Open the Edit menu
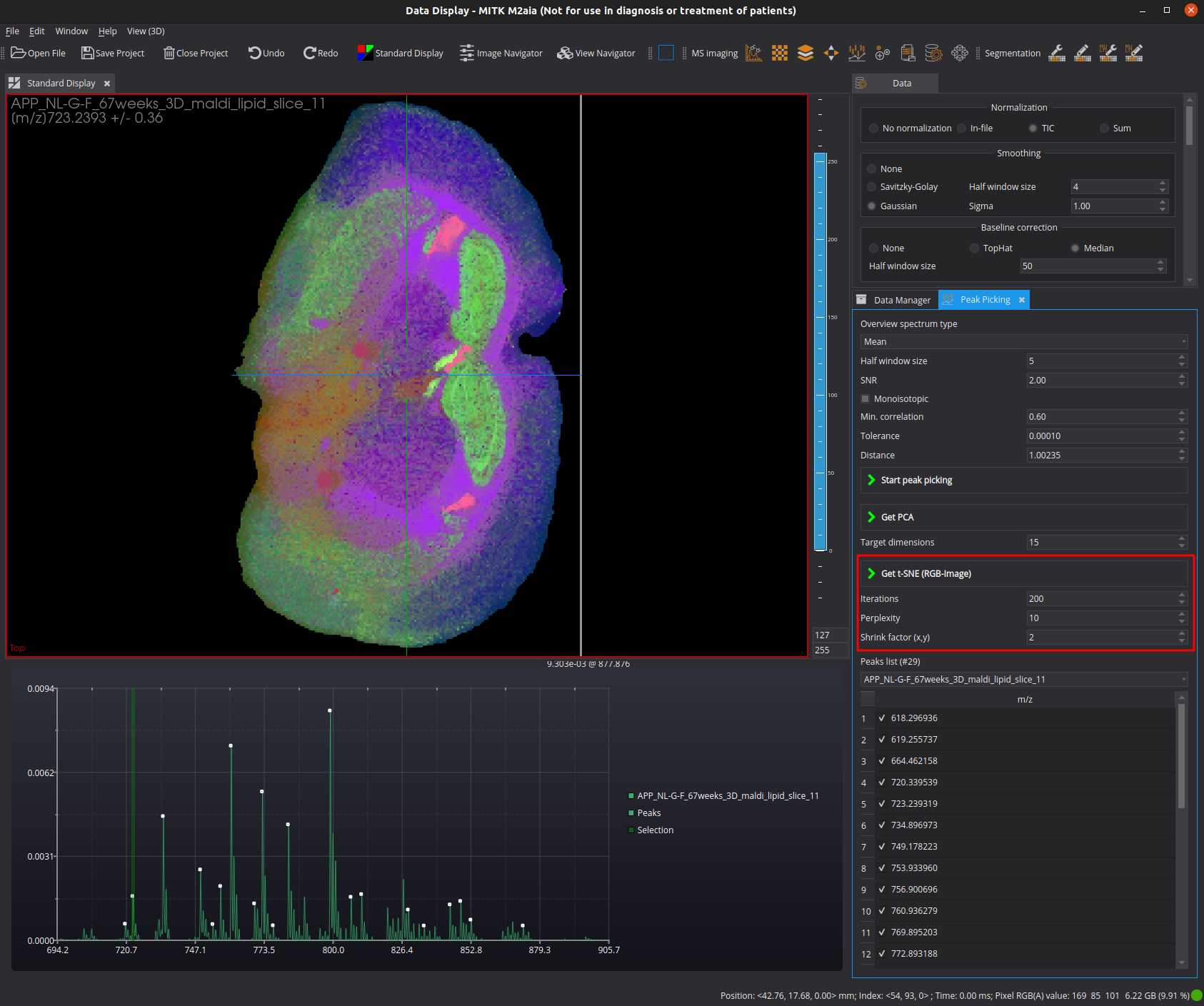 click(37, 31)
